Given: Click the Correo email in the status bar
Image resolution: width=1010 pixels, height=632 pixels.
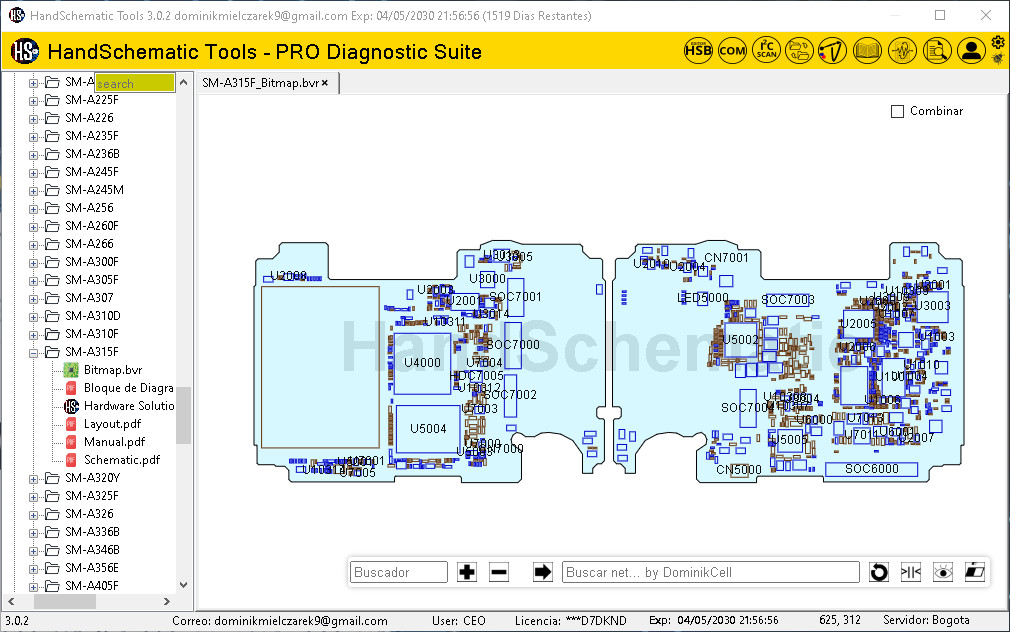Looking at the screenshot, I should click(280, 621).
